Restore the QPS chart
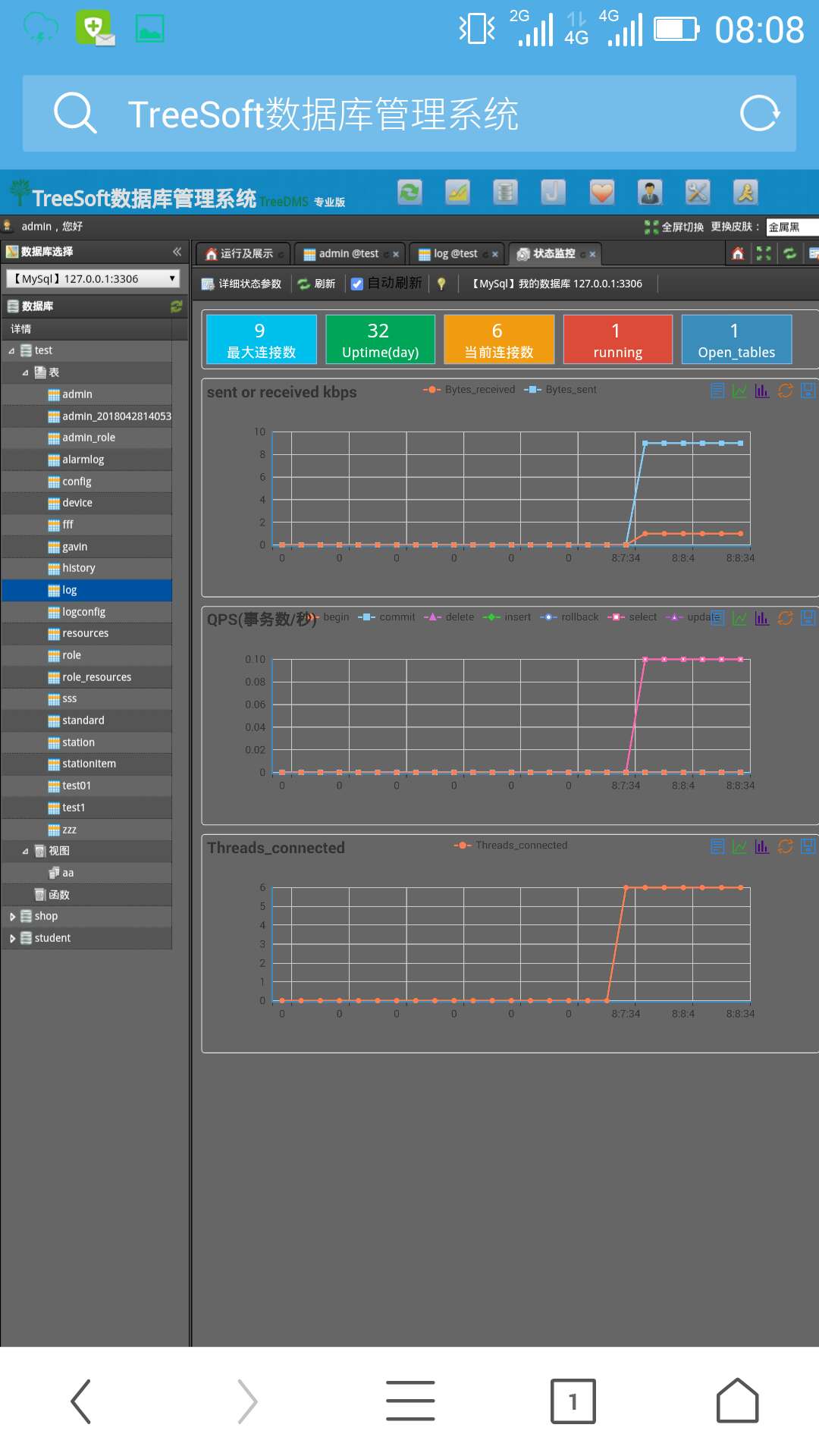 786,618
